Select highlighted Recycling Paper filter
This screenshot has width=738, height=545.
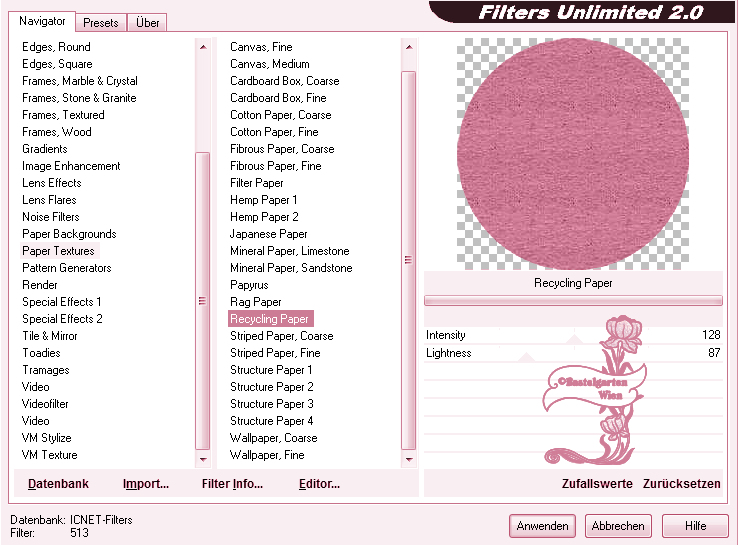pyautogui.click(x=271, y=319)
